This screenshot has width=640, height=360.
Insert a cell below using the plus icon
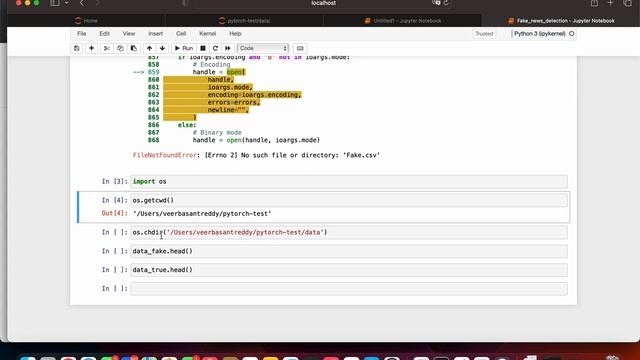(x=91, y=48)
